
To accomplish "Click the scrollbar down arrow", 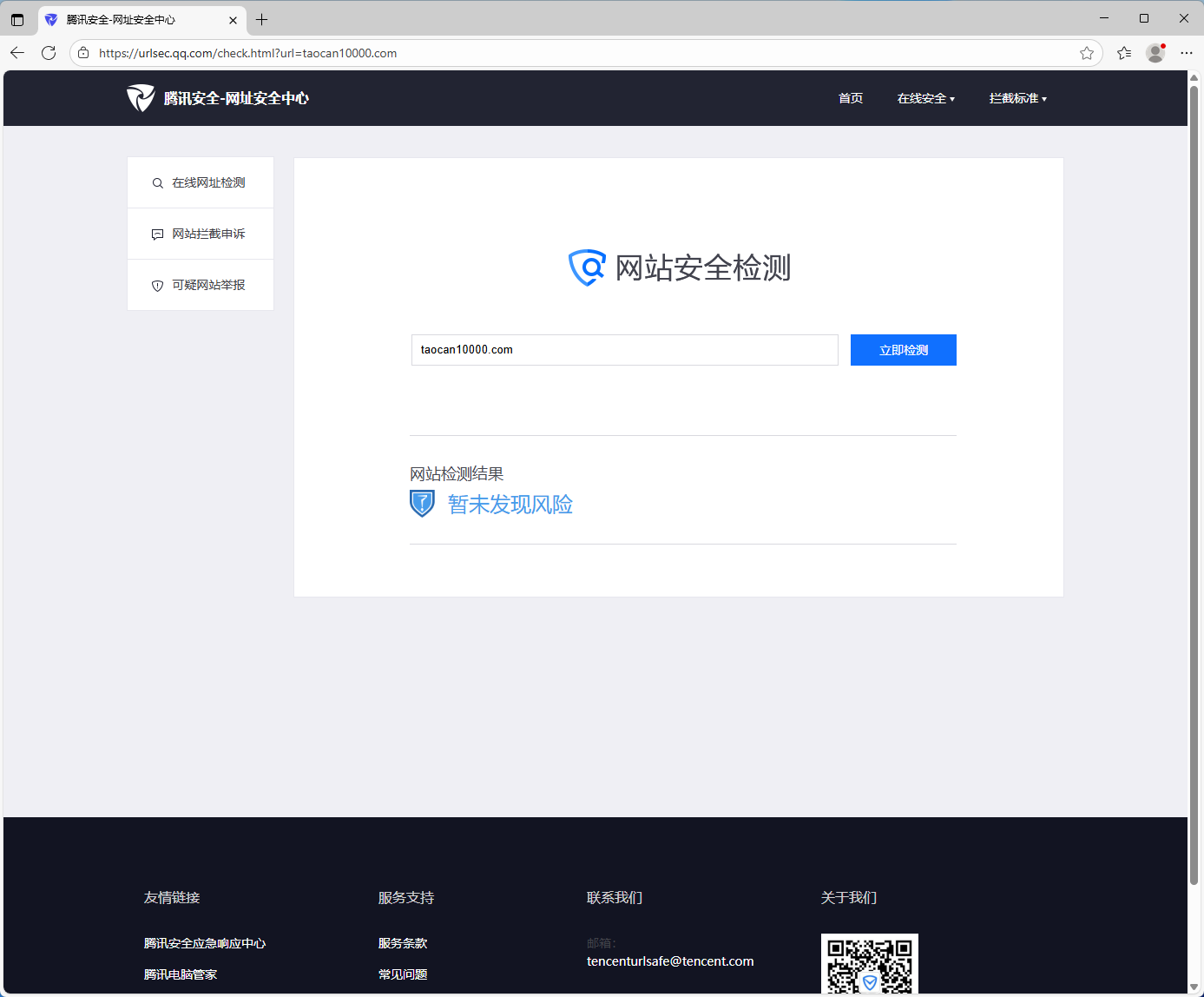I will (1194, 987).
